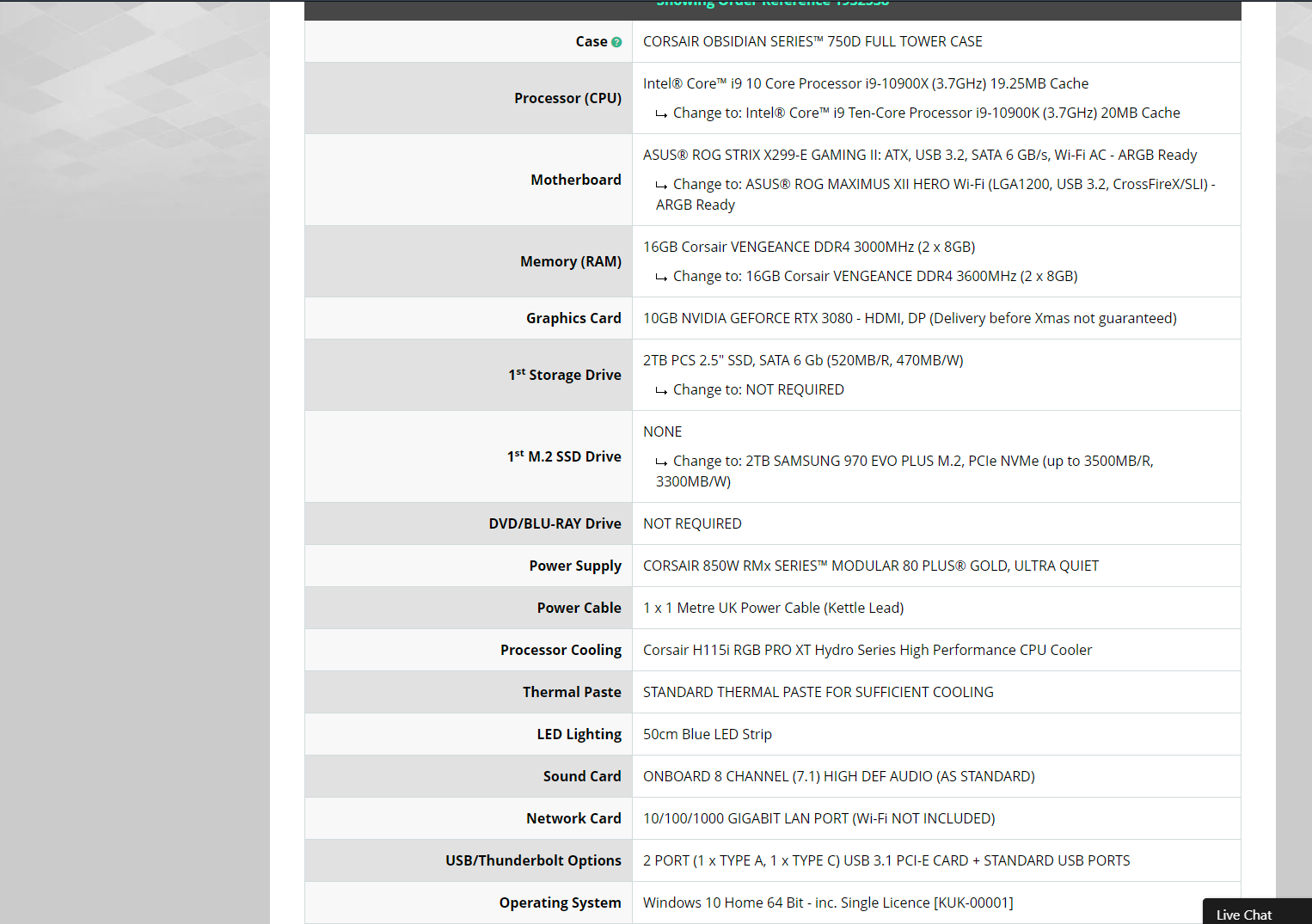Click the Memory (RAM) label
Image resolution: width=1312 pixels, height=924 pixels.
point(571,261)
